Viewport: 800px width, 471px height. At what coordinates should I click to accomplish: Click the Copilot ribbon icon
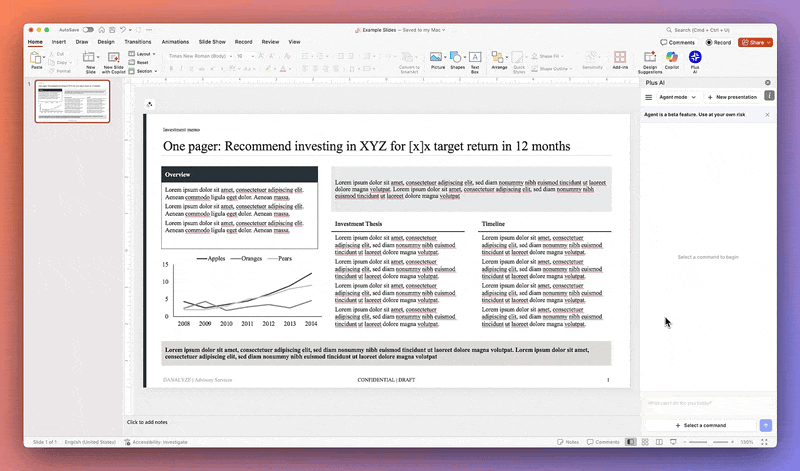tap(672, 60)
